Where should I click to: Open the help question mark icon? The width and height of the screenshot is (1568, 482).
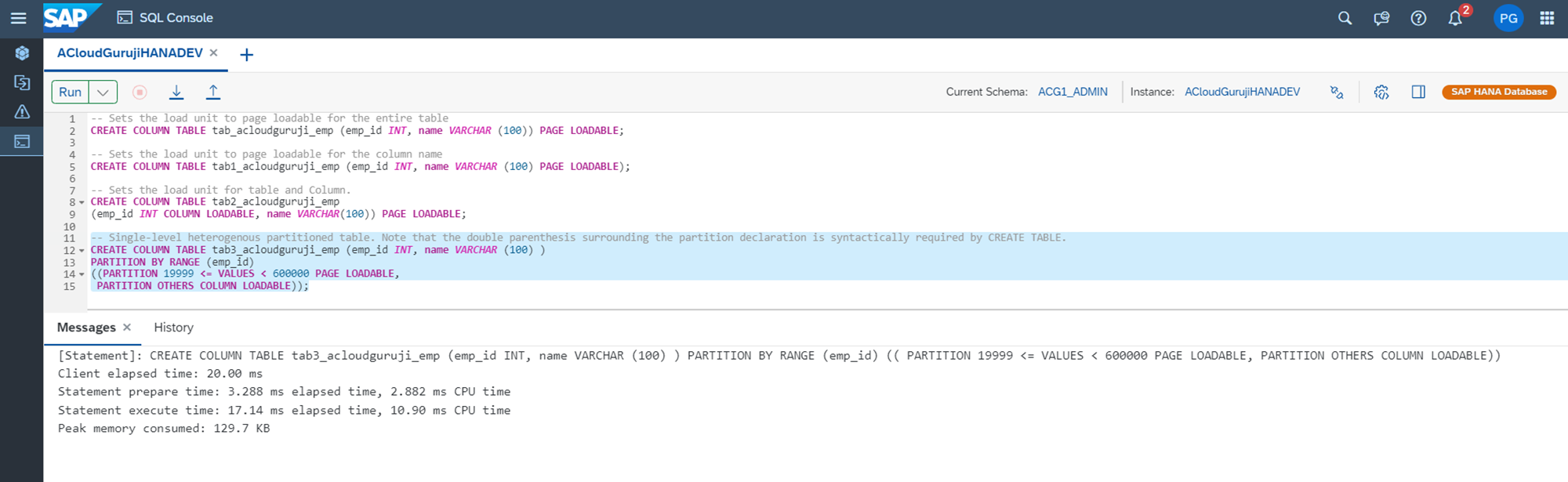tap(1418, 18)
